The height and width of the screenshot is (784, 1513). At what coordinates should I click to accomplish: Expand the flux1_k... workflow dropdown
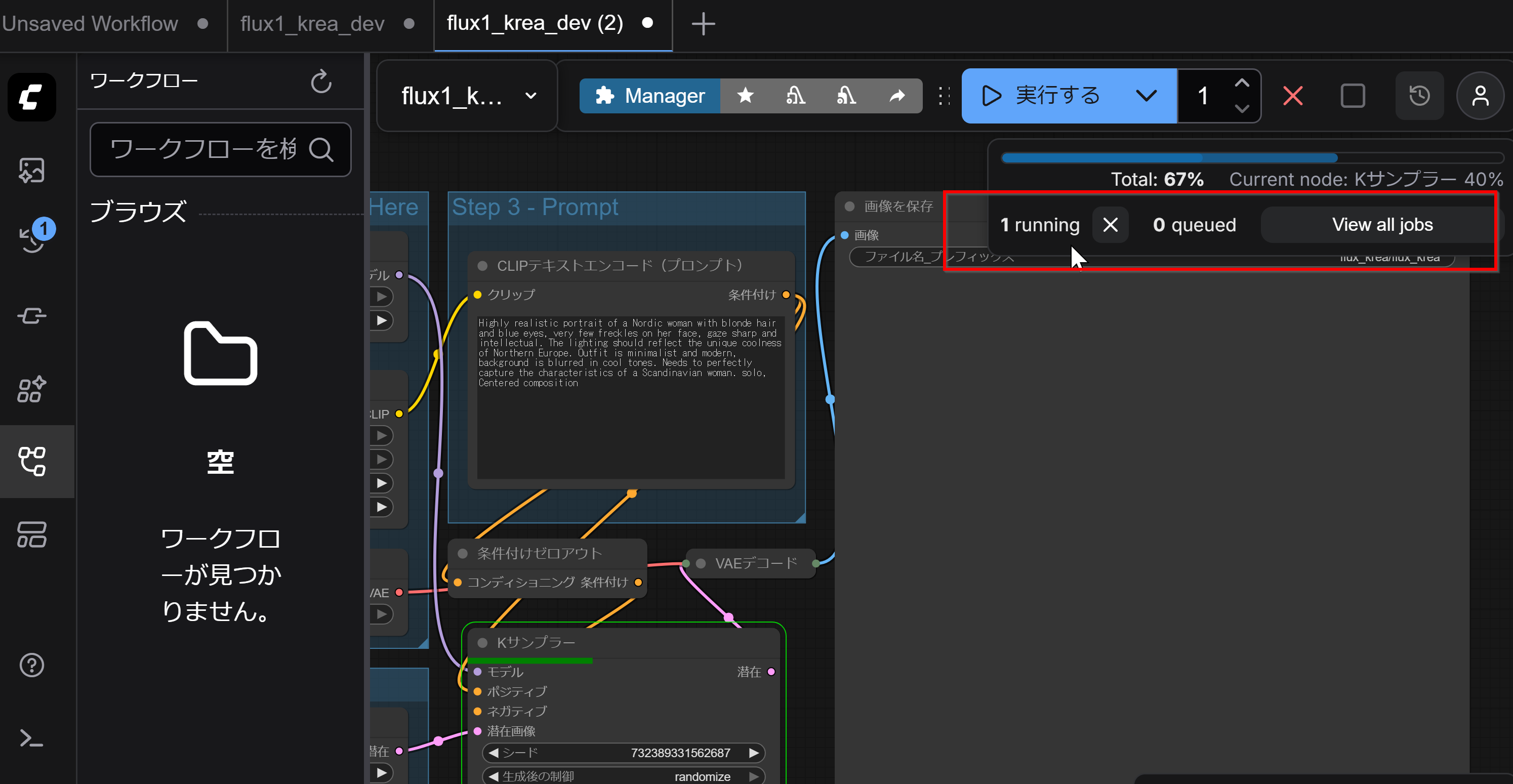pos(530,95)
